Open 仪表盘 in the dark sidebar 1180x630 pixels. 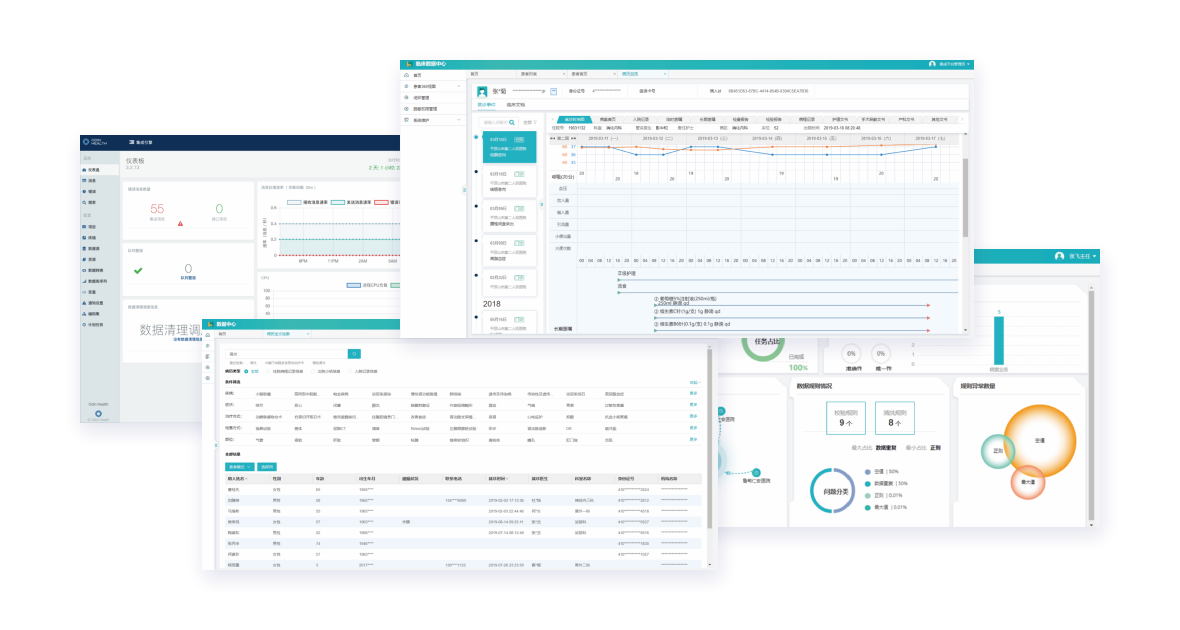[x=92, y=170]
